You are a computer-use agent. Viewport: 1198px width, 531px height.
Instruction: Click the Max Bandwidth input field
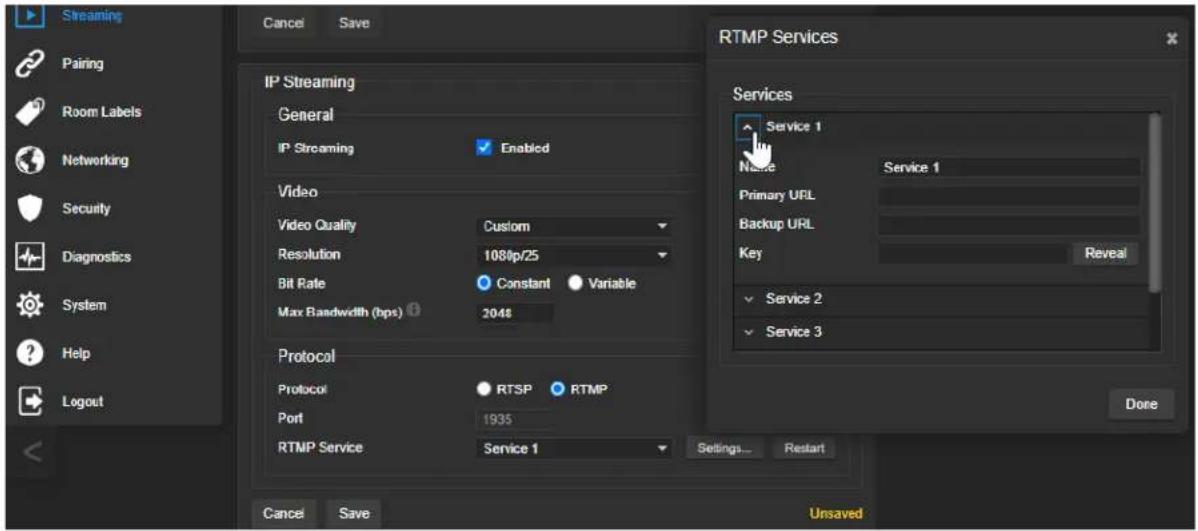click(x=515, y=313)
